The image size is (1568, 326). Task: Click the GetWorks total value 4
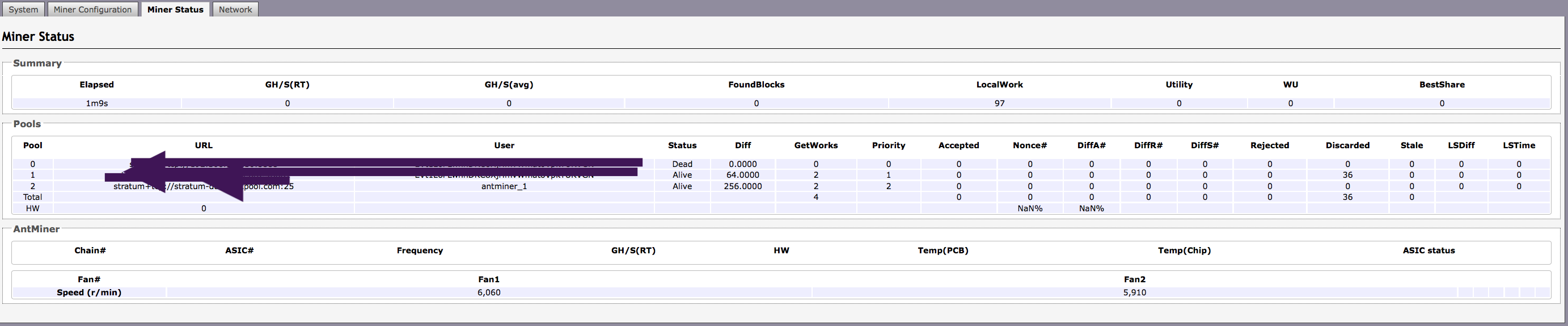pos(815,198)
